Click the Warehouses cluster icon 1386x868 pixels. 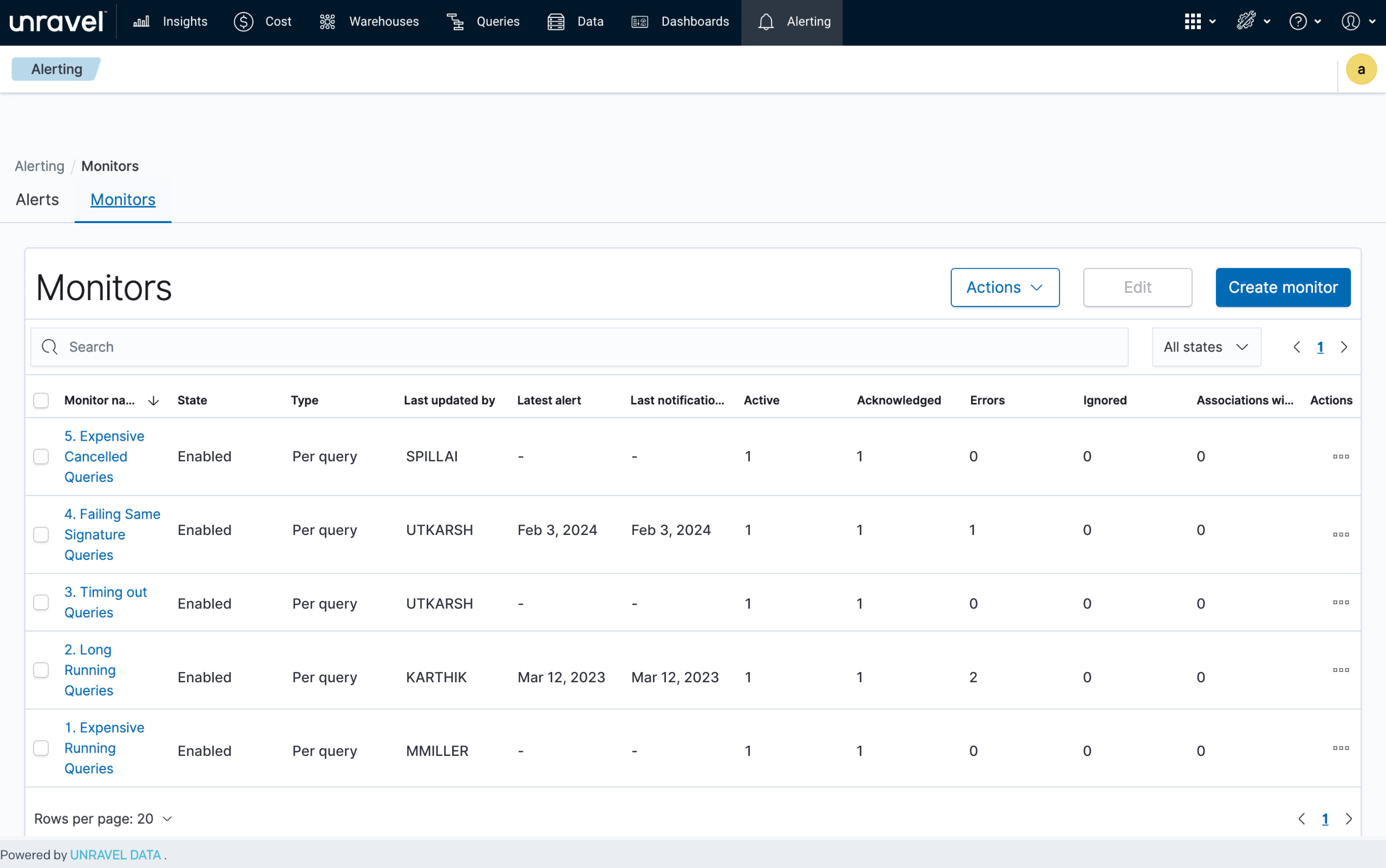(x=327, y=22)
